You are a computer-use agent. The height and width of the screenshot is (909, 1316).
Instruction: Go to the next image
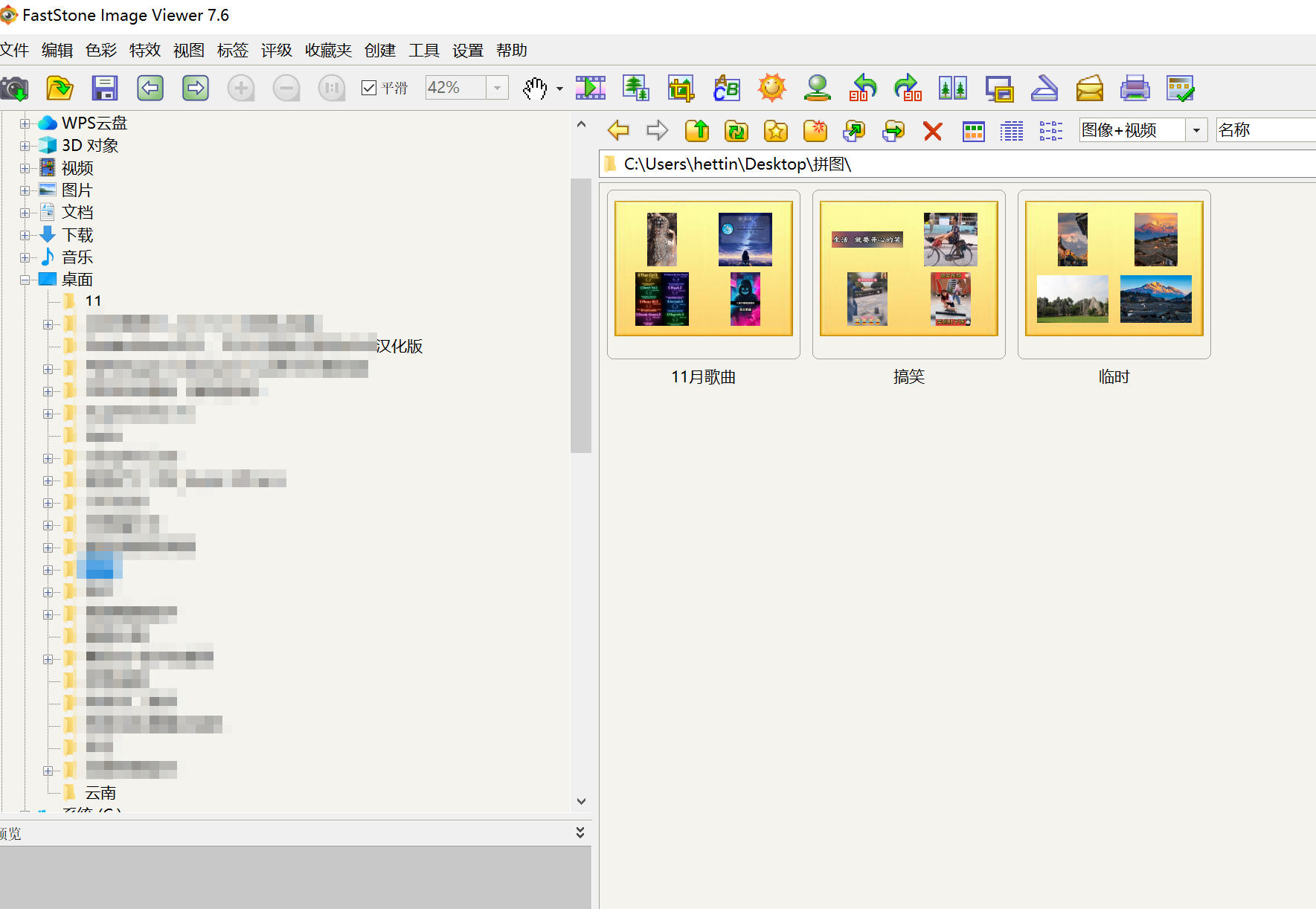click(x=196, y=89)
